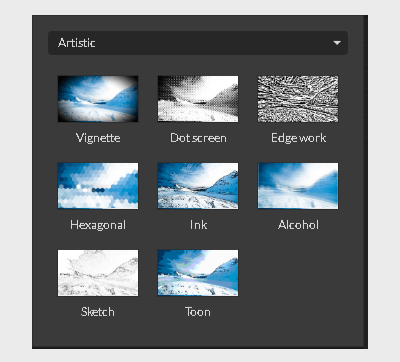The width and height of the screenshot is (400, 362).
Task: Click the Sketch label text
Action: (x=98, y=312)
